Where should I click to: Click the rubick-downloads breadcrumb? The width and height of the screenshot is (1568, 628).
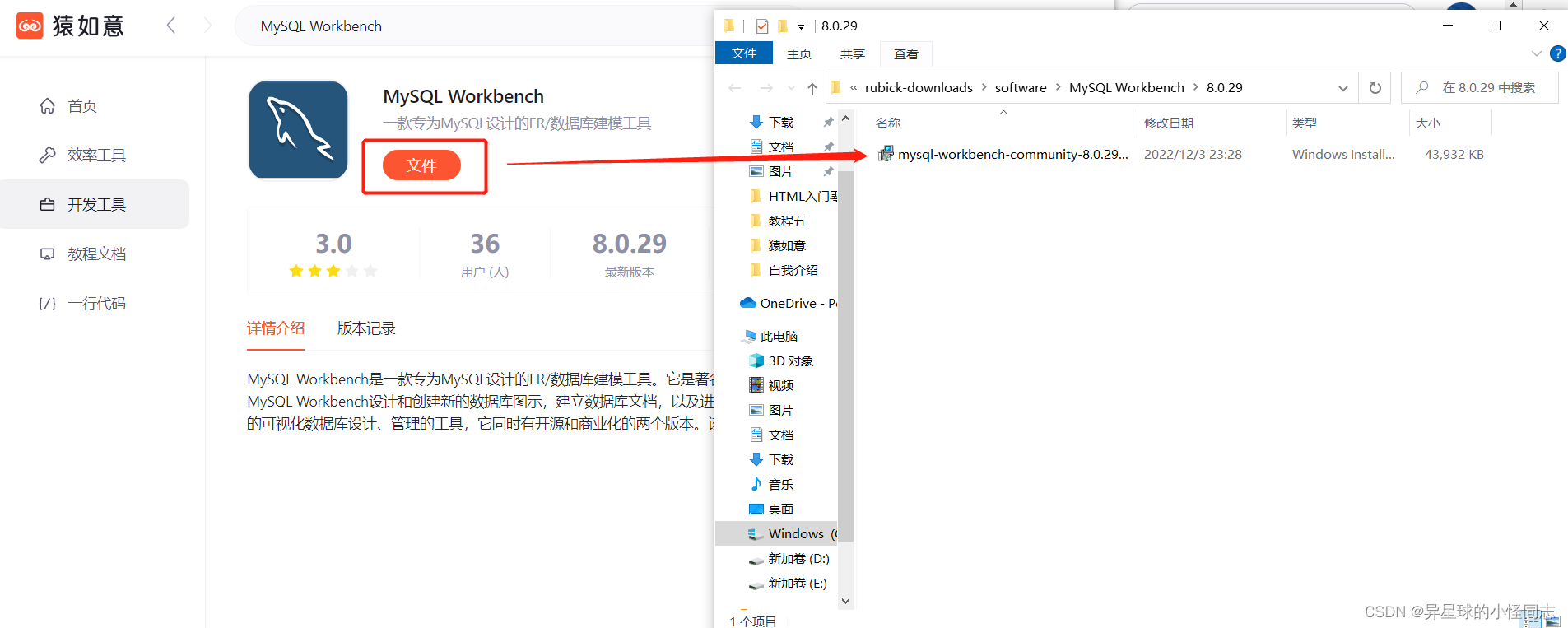[919, 87]
